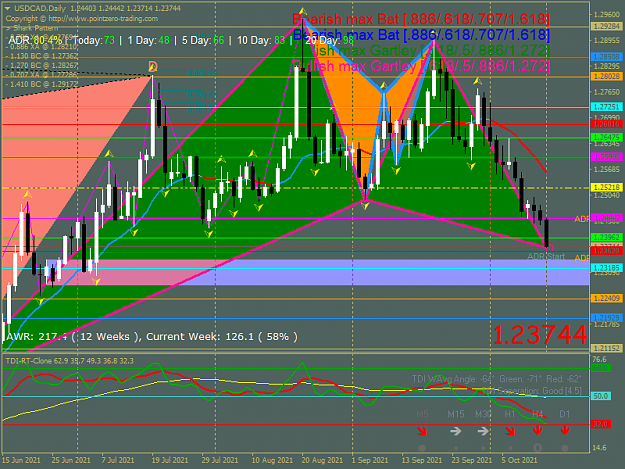Viewport: 625px width, 469px height.
Task: Click the AWR 12 Weeks summary text
Action: pos(152,337)
